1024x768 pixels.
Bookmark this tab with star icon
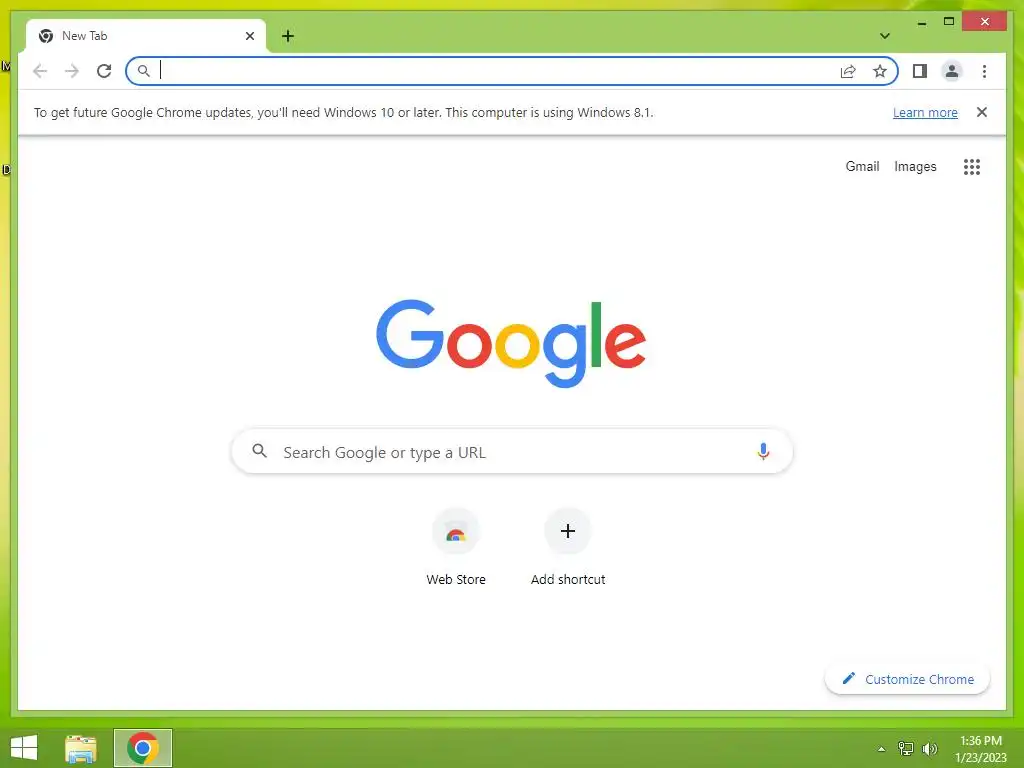pyautogui.click(x=880, y=71)
